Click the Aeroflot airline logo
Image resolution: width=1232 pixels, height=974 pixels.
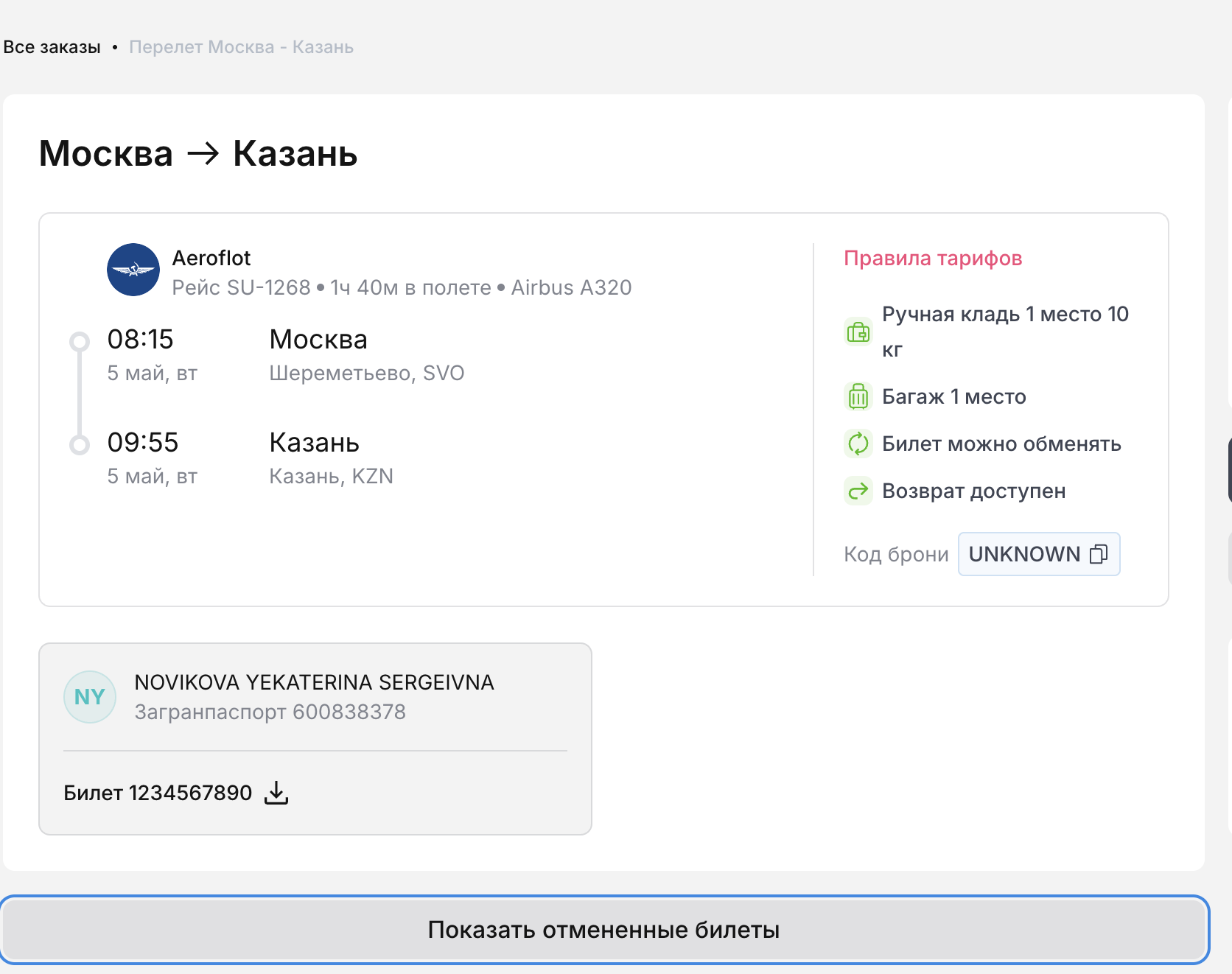pos(133,270)
